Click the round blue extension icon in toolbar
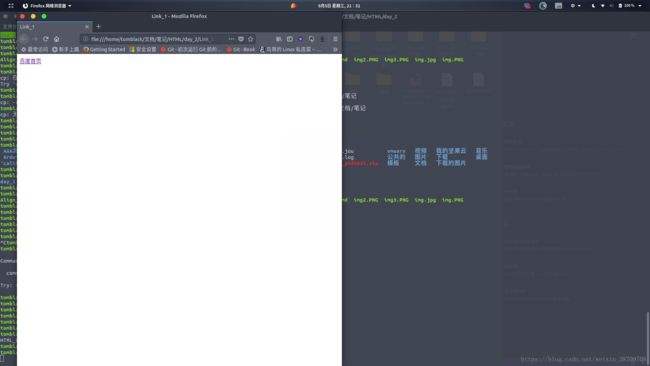 point(301,39)
